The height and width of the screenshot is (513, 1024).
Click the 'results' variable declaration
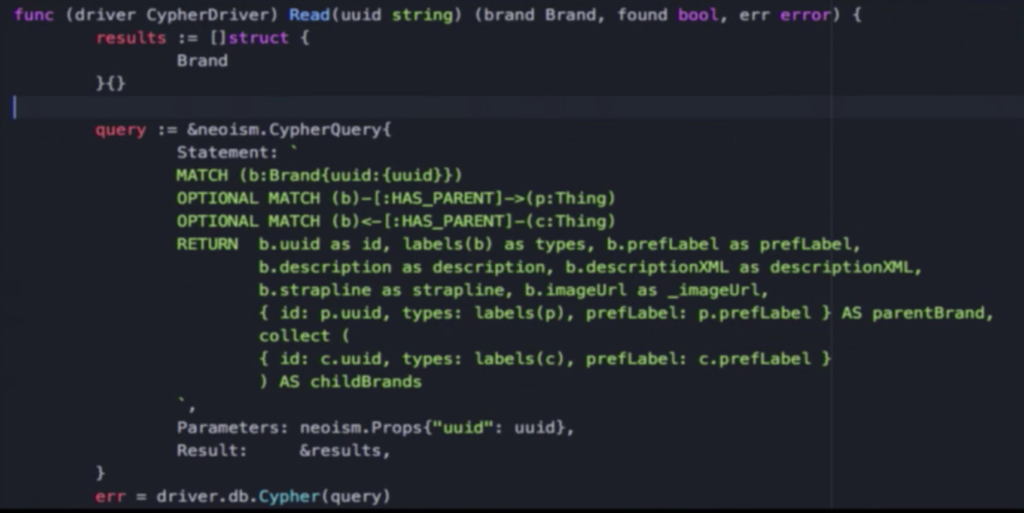click(x=131, y=38)
